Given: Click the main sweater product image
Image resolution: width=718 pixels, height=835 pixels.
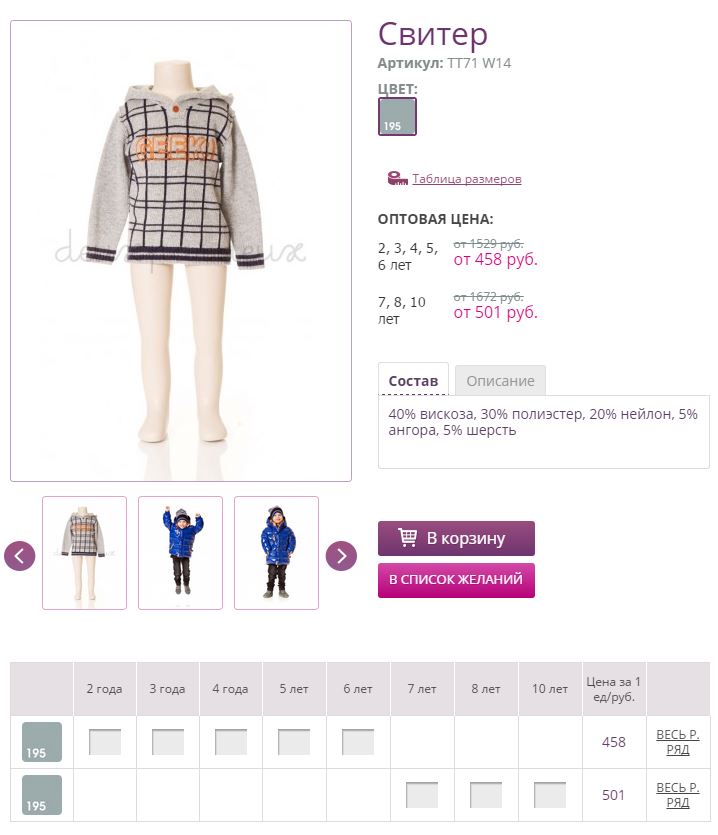Looking at the screenshot, I should 181,251.
